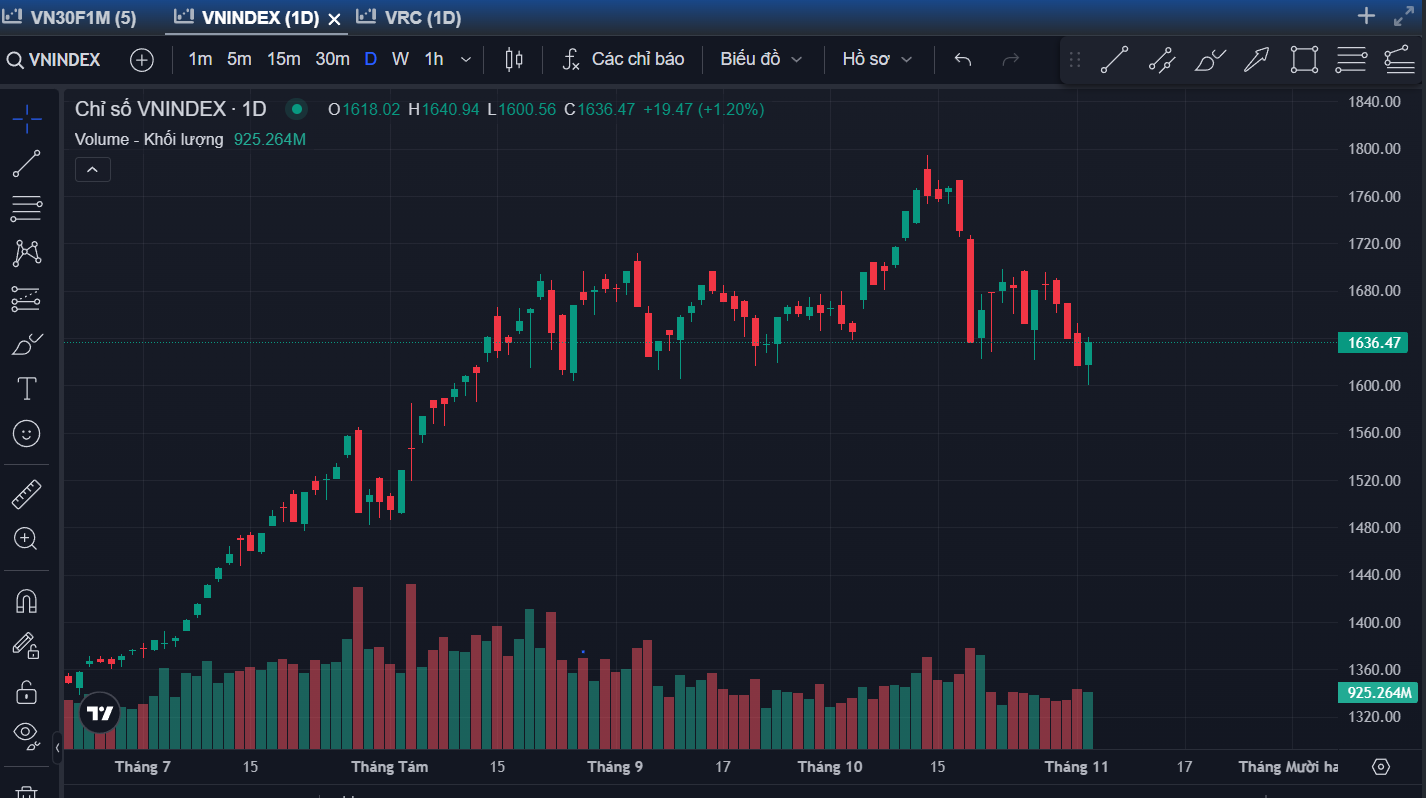Click the VNINDEX symbol search field
Screen dimensions: 1426x798
(55, 60)
